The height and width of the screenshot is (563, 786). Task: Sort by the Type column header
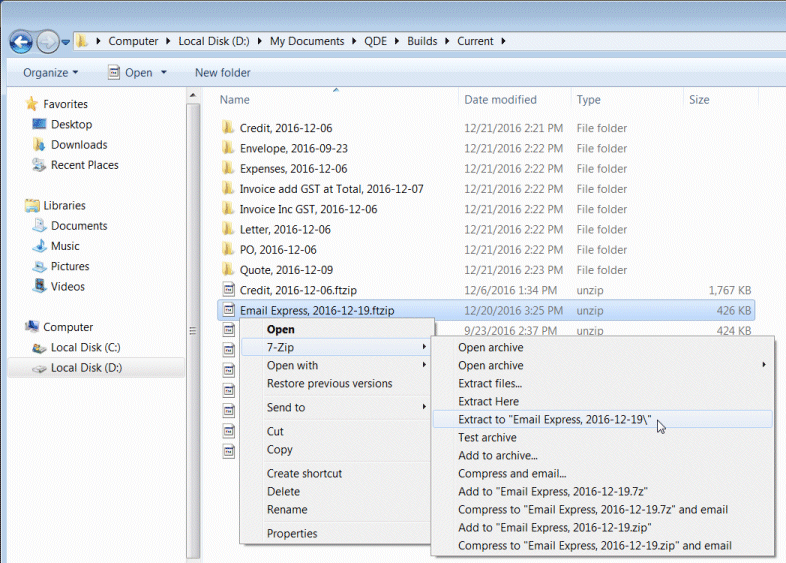pyautogui.click(x=588, y=99)
